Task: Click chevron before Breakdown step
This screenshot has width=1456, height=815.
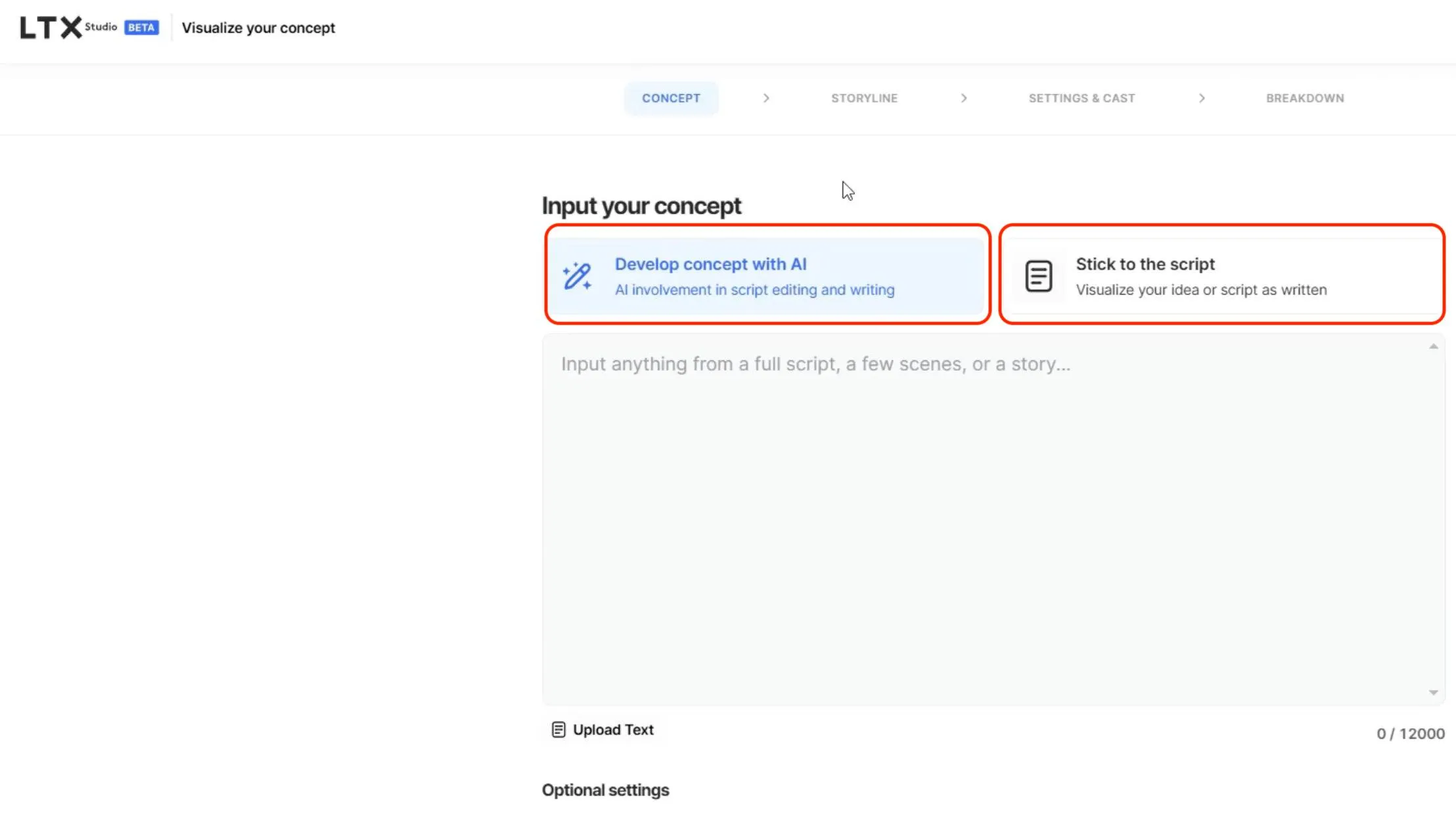Action: click(1202, 98)
